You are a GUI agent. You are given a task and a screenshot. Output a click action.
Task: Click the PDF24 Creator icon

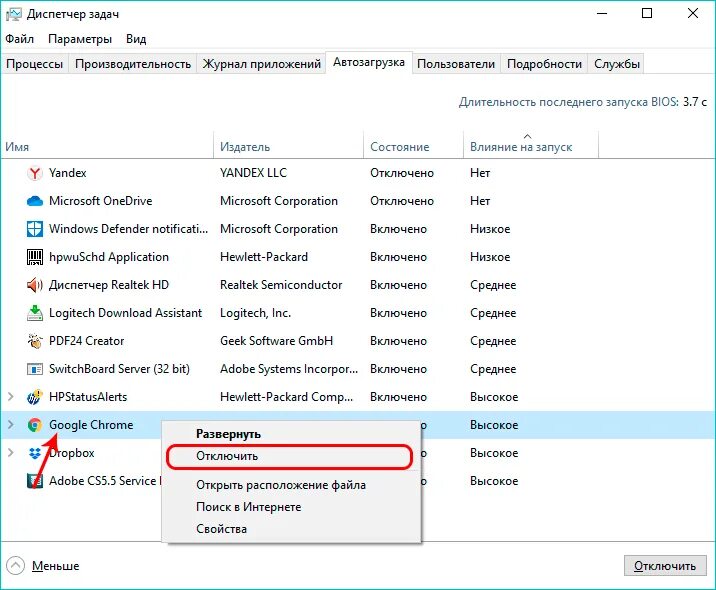pyautogui.click(x=35, y=341)
